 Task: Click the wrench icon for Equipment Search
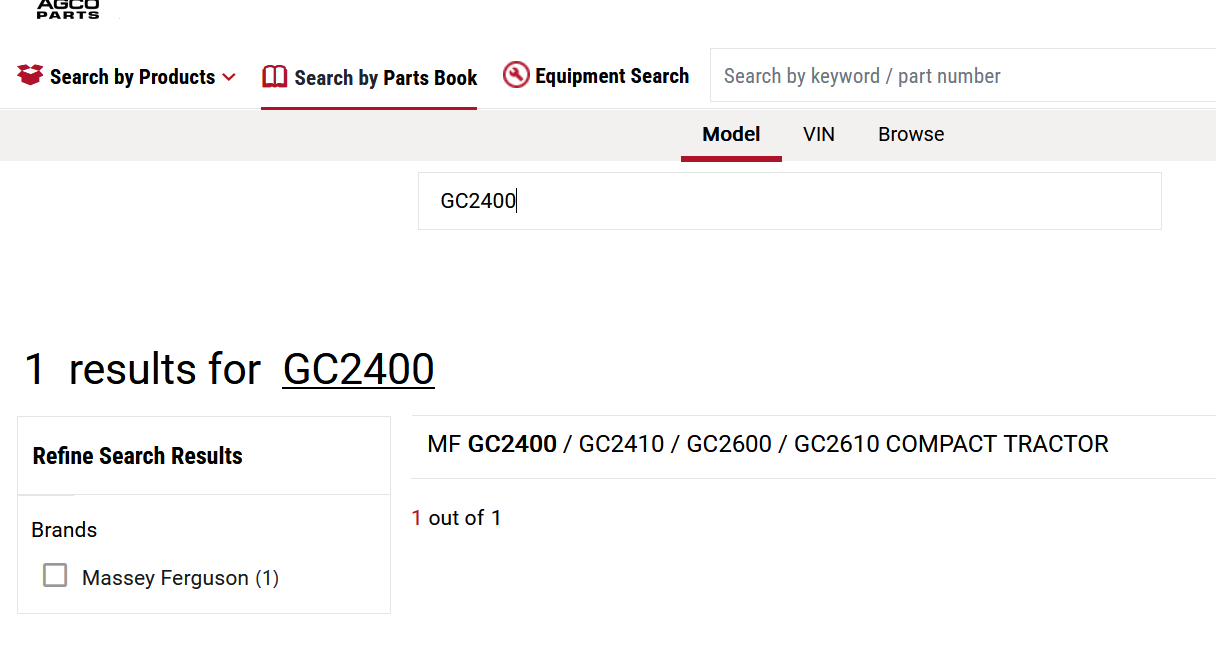tap(516, 75)
